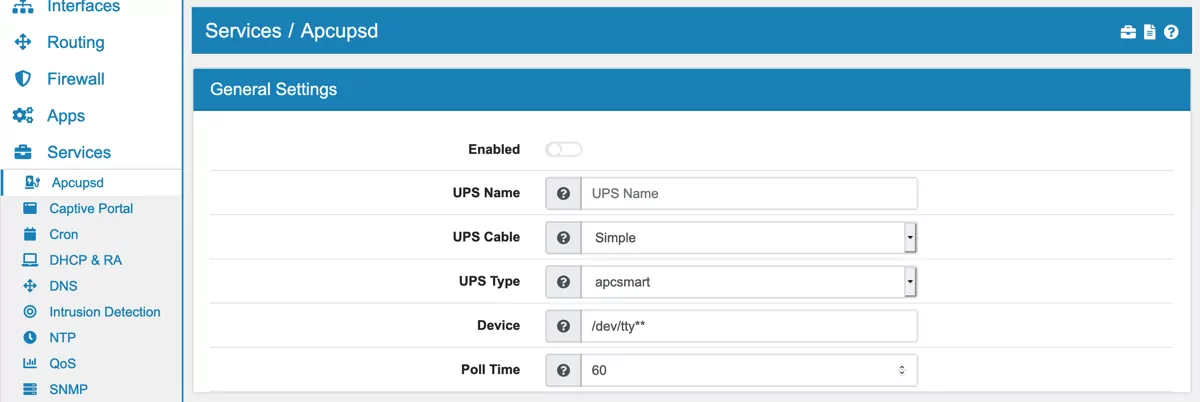Screen dimensions: 1200x402
Task: Click the Services / Apcupsd page title
Action: tap(291, 31)
